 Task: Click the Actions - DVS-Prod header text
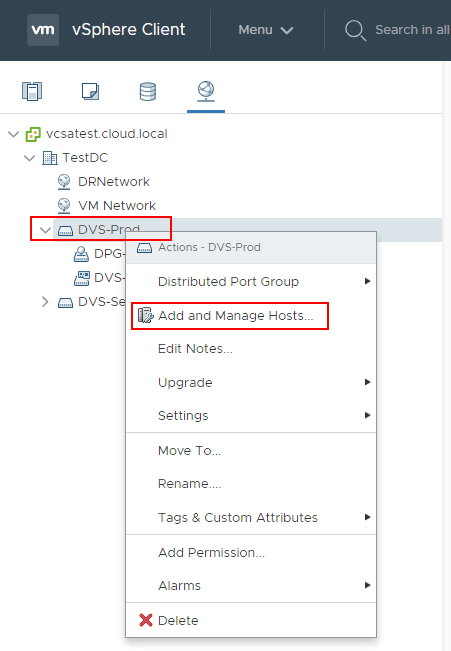[209, 247]
